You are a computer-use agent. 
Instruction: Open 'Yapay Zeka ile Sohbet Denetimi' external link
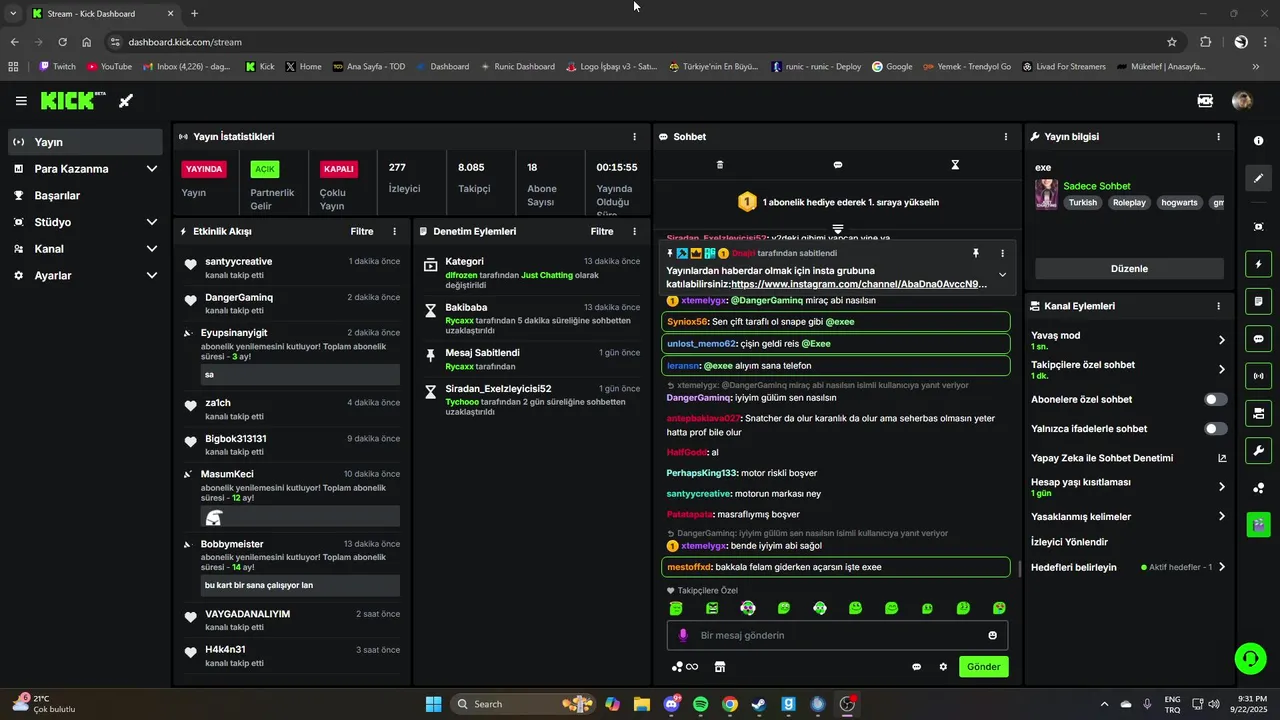(x=1222, y=458)
